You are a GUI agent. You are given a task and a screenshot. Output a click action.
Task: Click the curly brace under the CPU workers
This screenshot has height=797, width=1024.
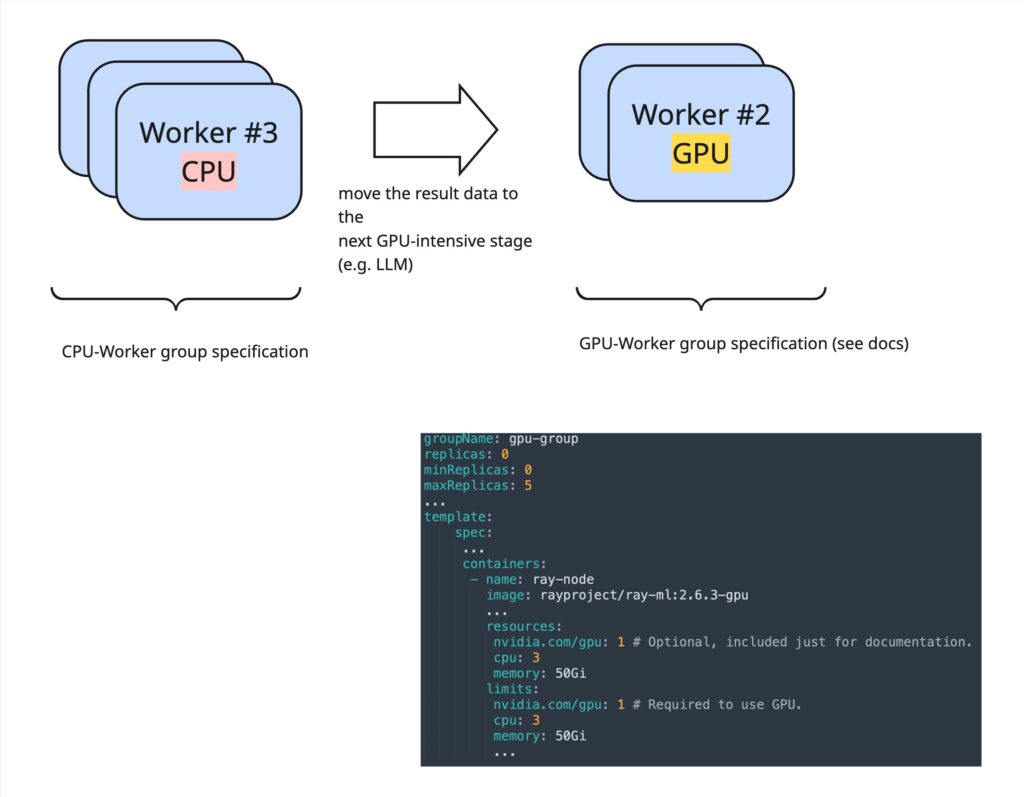[x=175, y=297]
